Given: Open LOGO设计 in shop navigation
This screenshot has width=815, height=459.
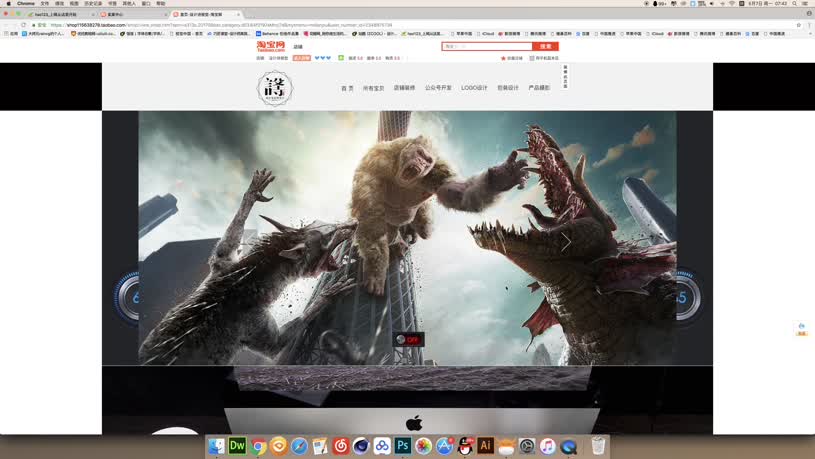Looking at the screenshot, I should [x=474, y=88].
